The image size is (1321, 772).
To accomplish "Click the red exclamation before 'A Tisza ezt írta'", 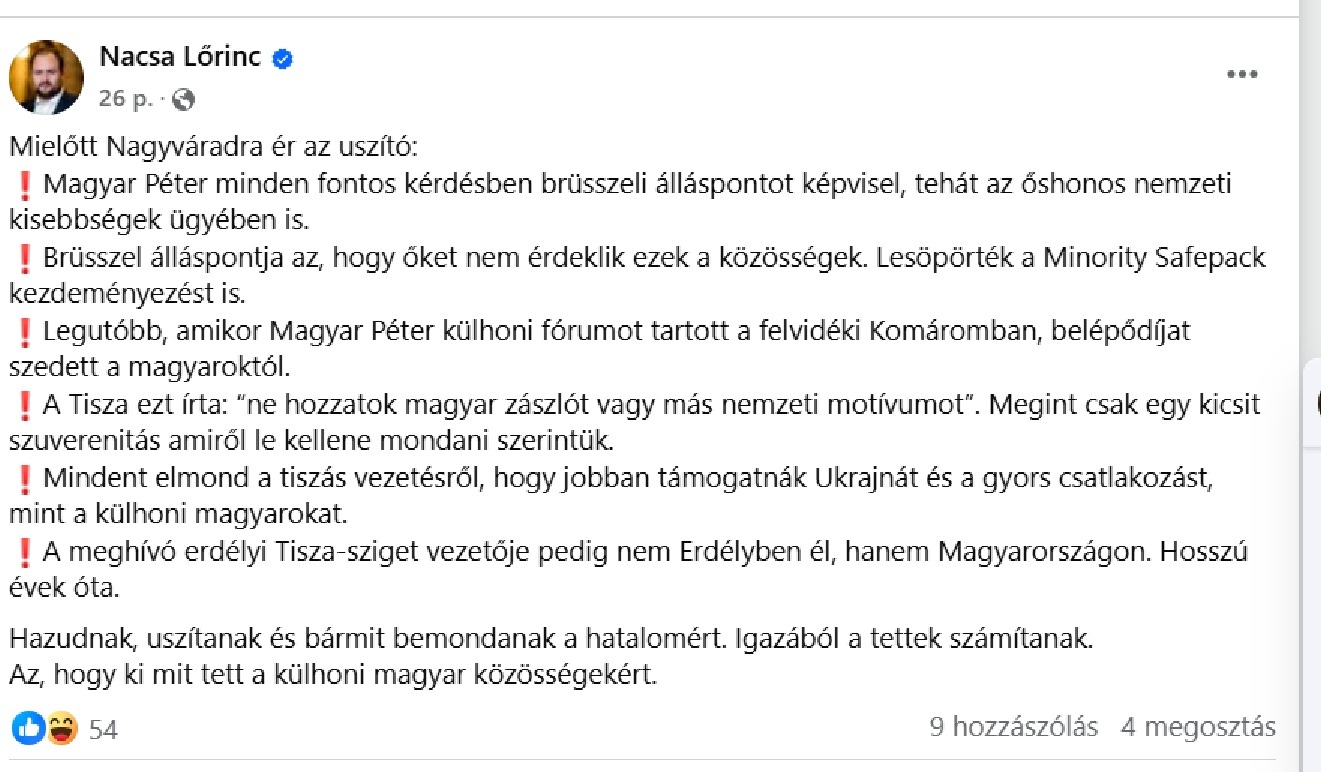I will coord(26,405).
